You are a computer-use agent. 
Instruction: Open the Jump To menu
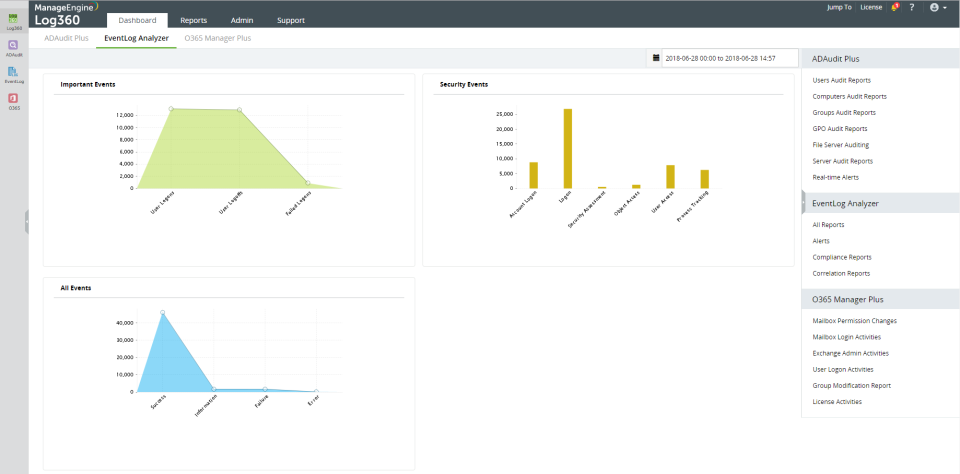(839, 7)
